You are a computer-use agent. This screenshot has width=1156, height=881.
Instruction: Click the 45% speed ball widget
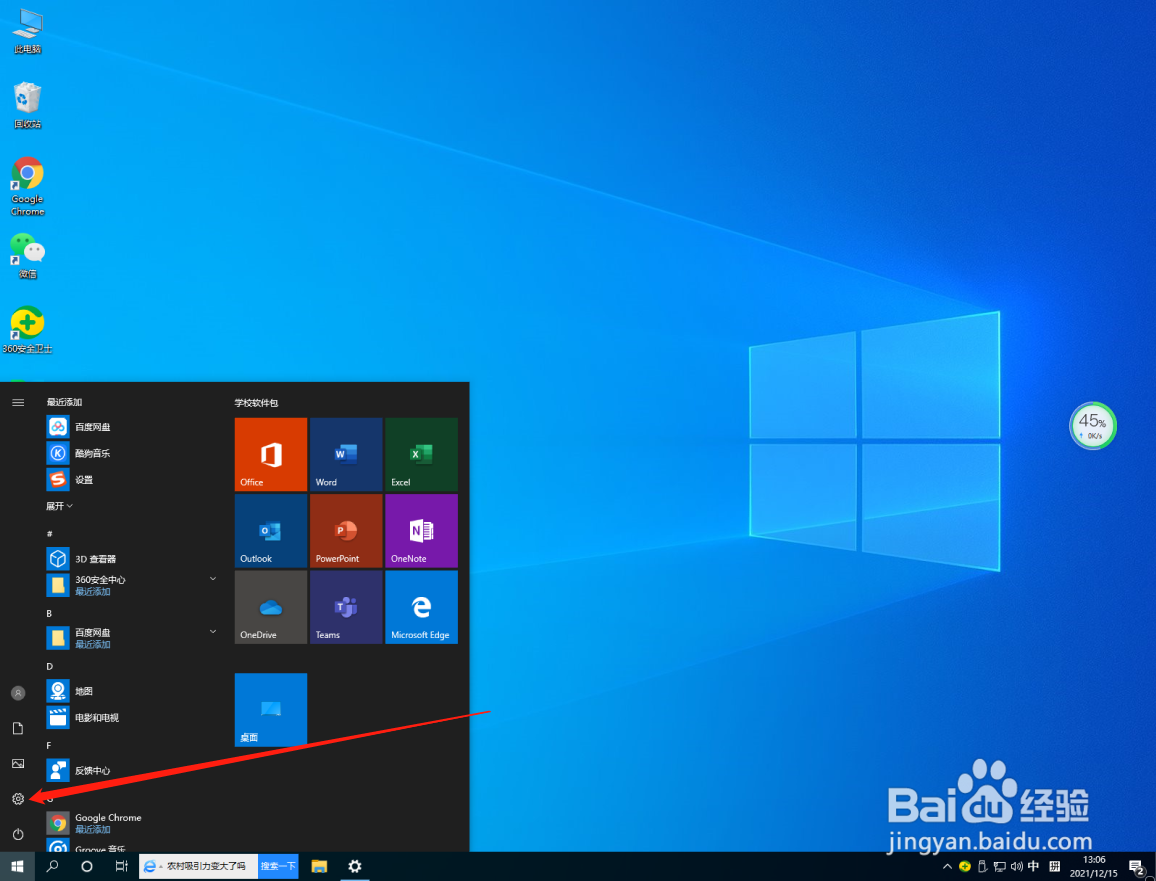pyautogui.click(x=1092, y=425)
